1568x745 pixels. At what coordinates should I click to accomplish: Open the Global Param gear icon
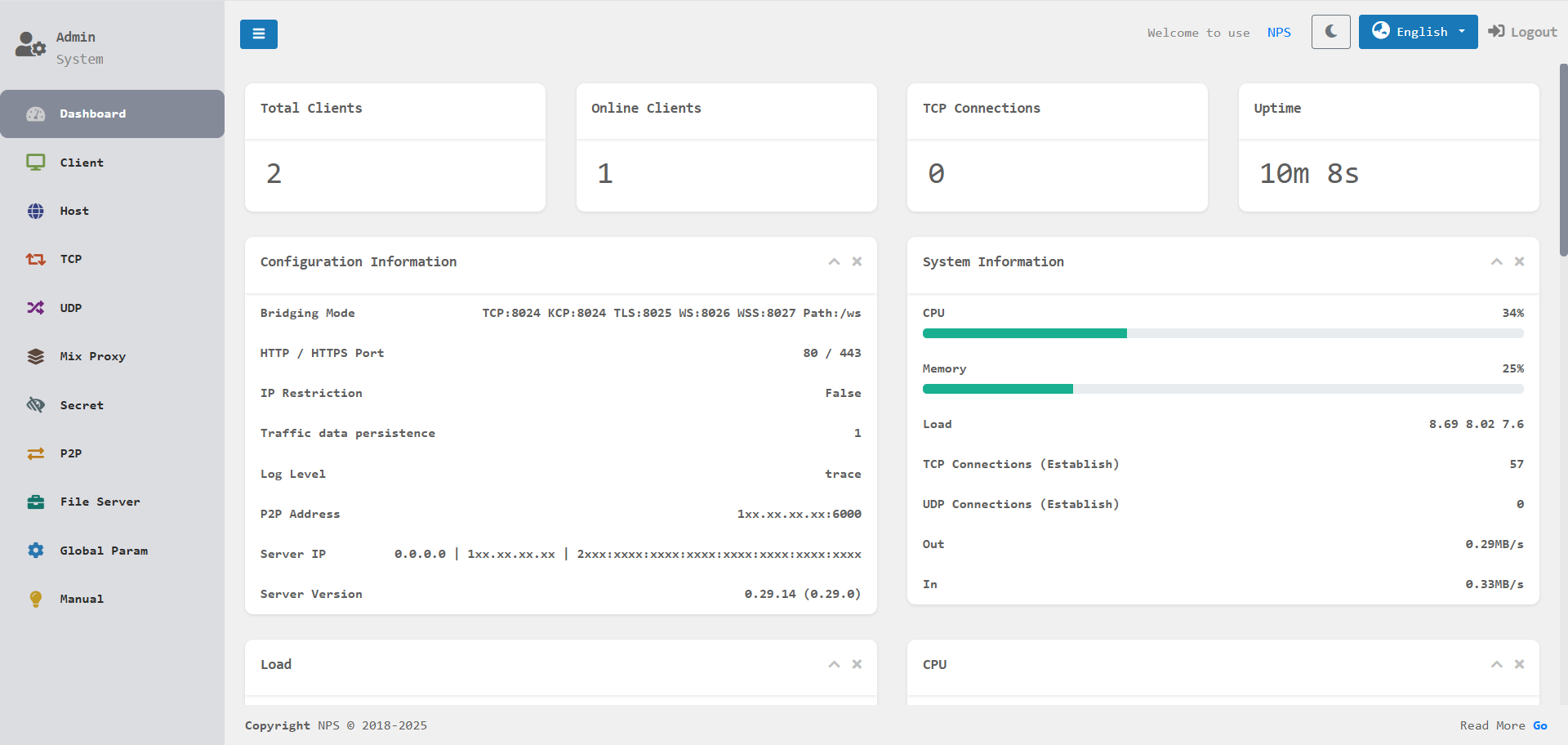pyautogui.click(x=35, y=550)
